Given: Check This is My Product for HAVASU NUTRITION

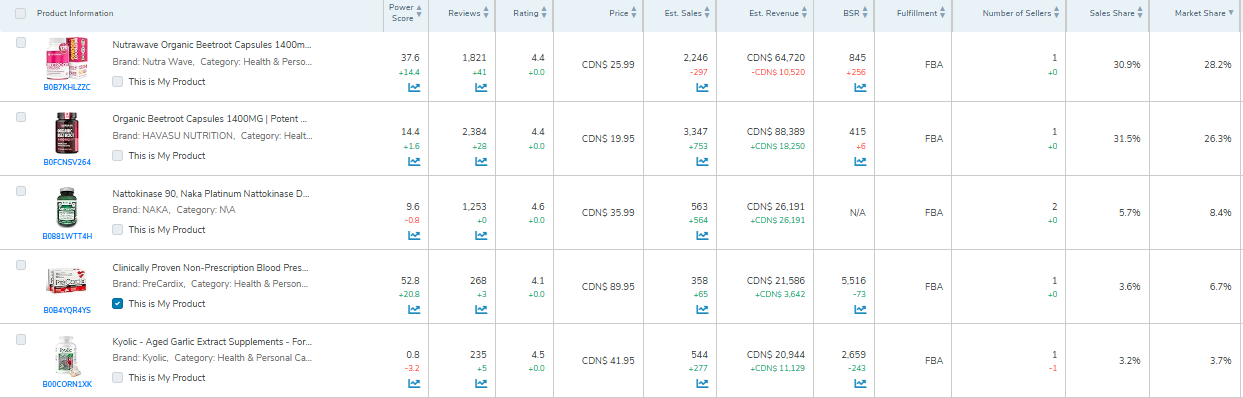Looking at the screenshot, I should (x=118, y=155).
